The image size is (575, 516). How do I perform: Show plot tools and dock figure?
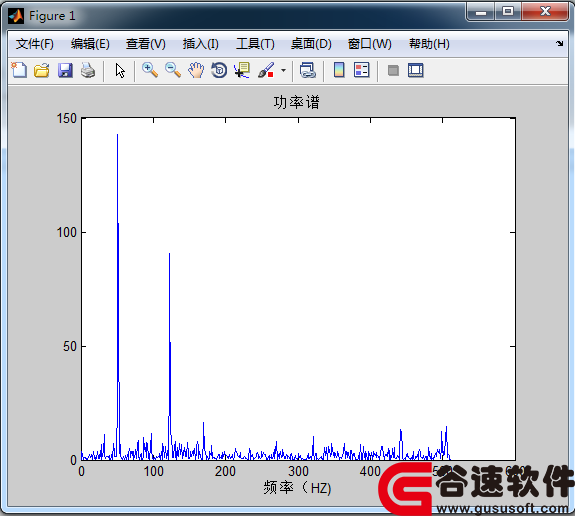pos(416,70)
